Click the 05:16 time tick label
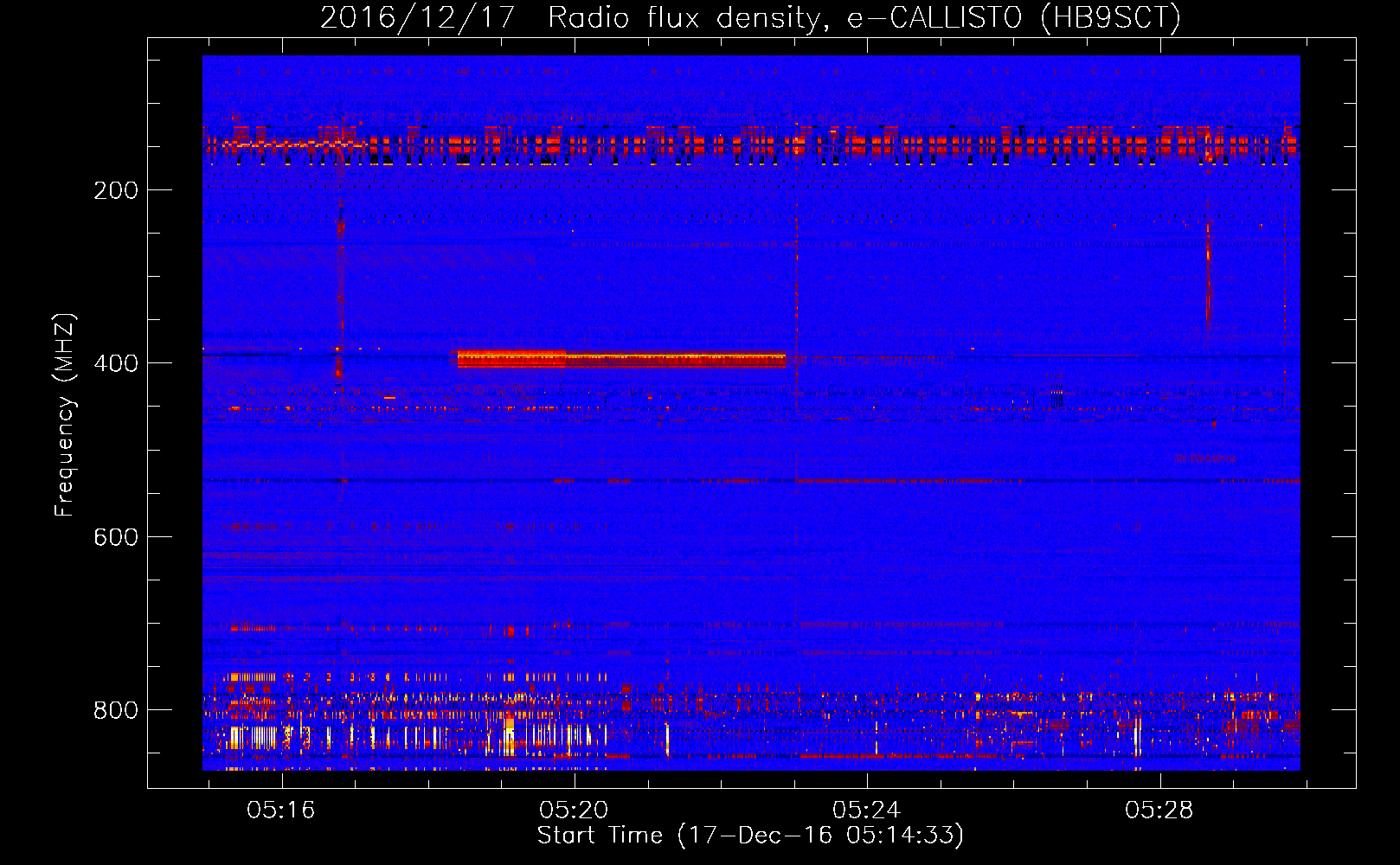The image size is (1400, 865). [x=281, y=811]
